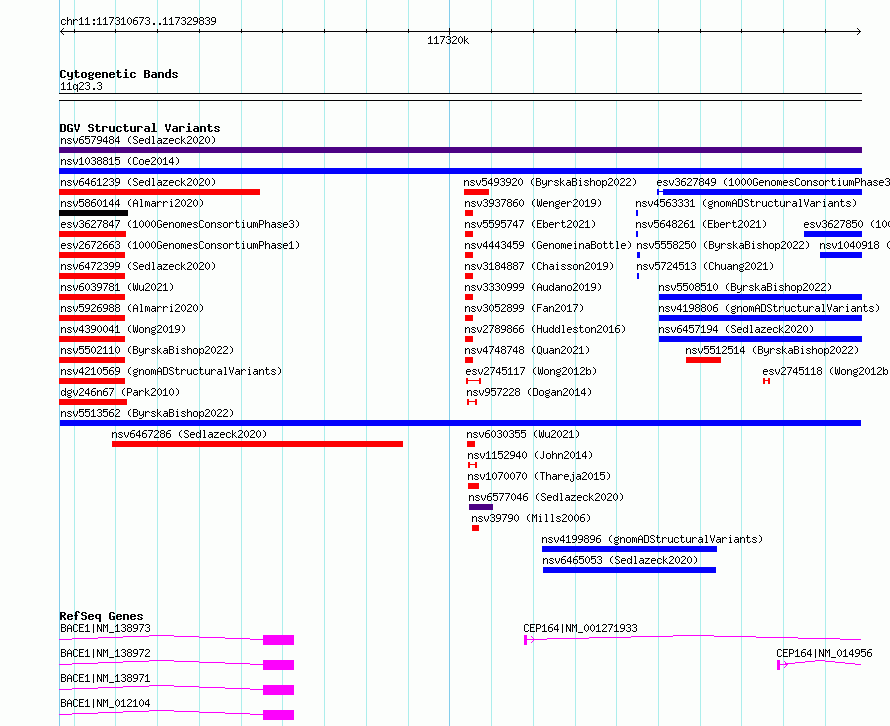Click the nsv5860144 (Almarri2020) label
This screenshot has width=890, height=726.
[132, 203]
